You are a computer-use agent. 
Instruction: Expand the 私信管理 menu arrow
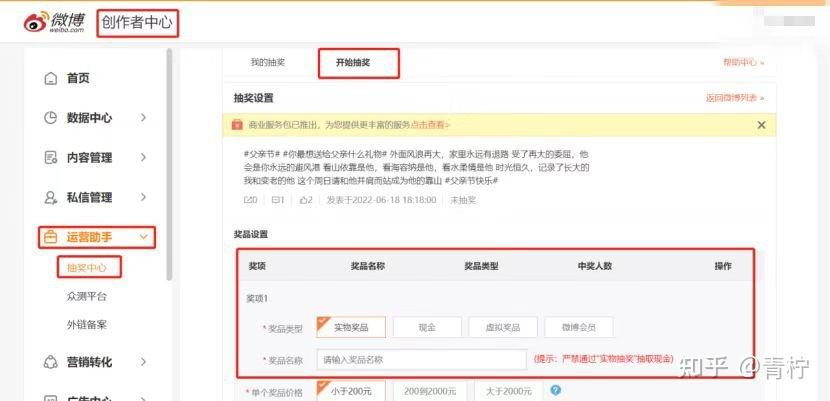(143, 197)
